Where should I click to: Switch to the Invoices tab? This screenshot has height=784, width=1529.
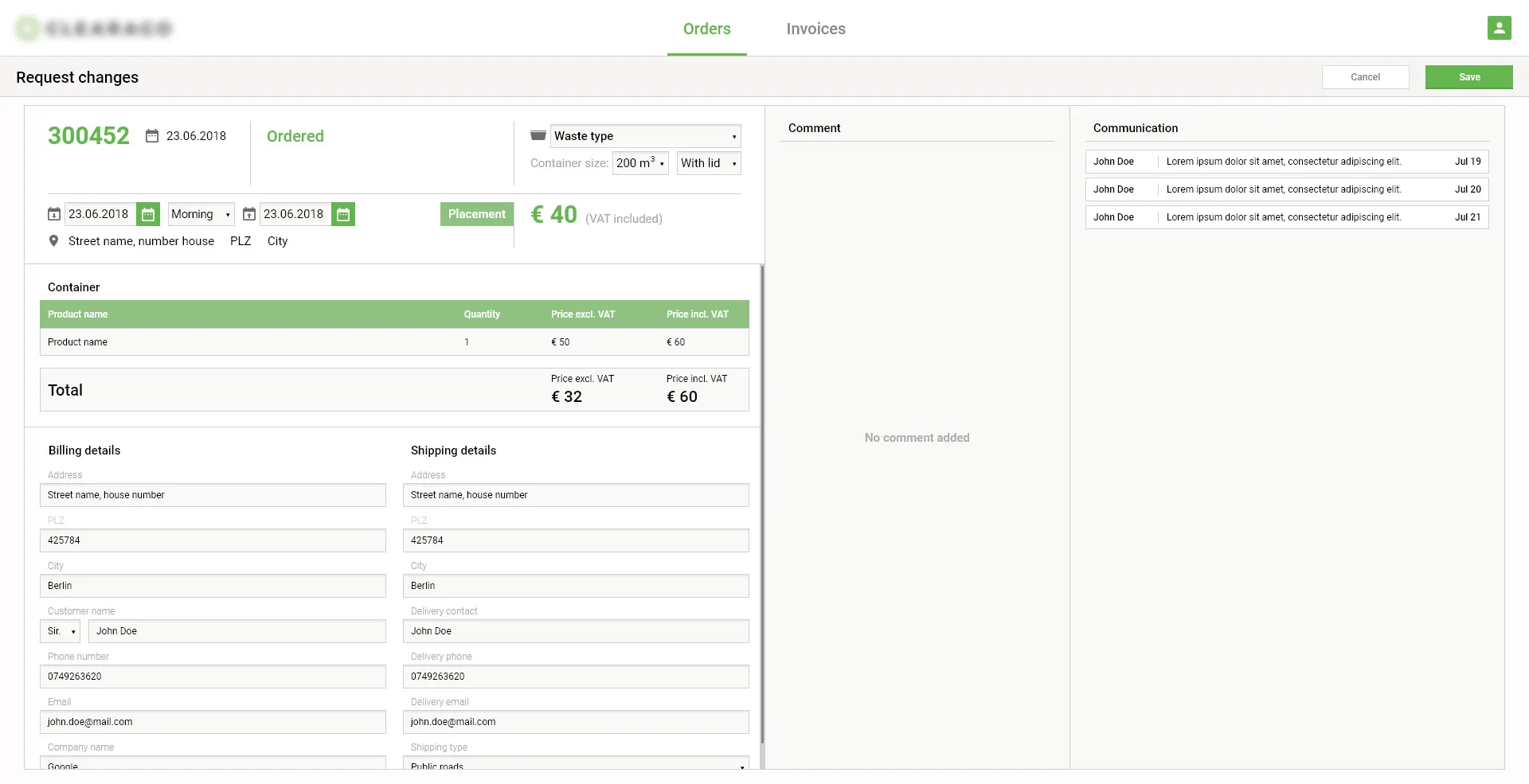pyautogui.click(x=815, y=29)
